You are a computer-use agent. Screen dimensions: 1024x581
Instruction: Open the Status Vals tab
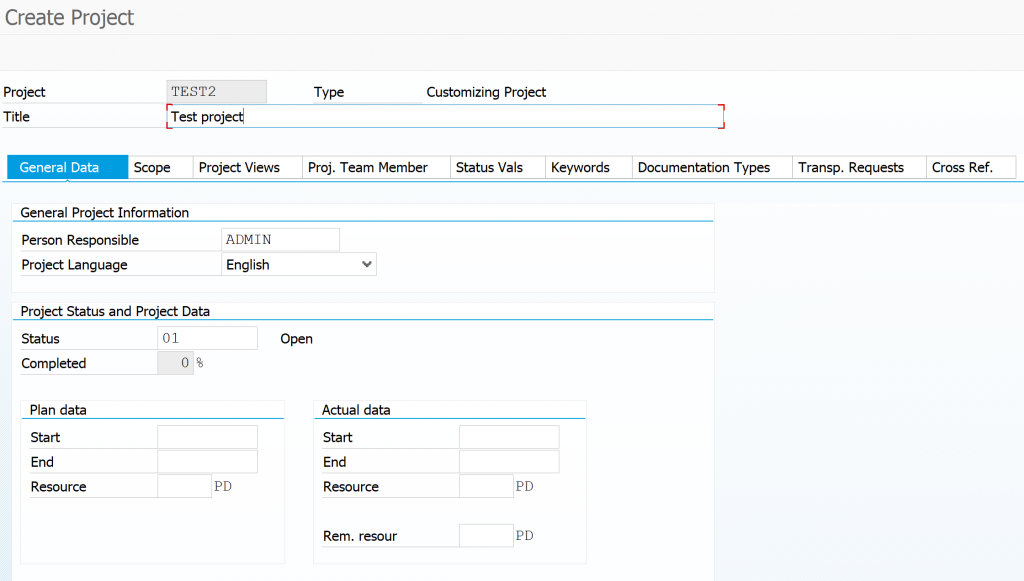pyautogui.click(x=489, y=167)
